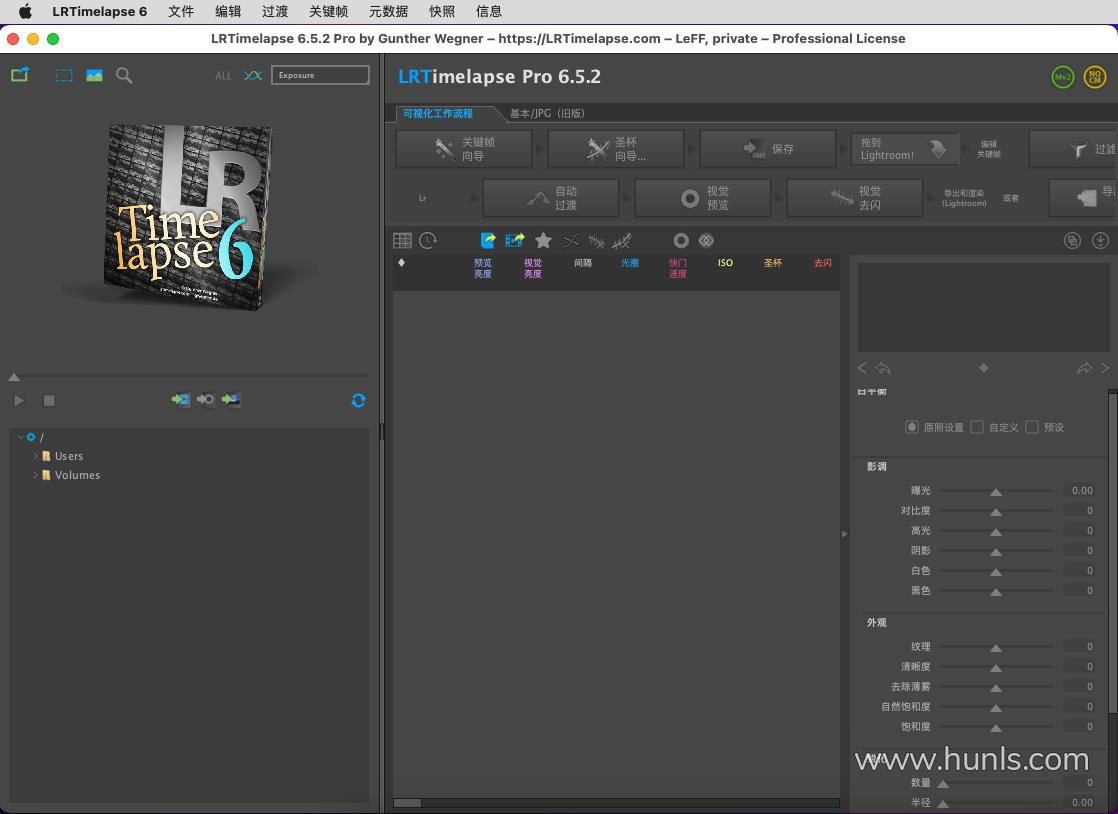Click the gray ring visual preview icon
The image size is (1118, 814).
(681, 241)
